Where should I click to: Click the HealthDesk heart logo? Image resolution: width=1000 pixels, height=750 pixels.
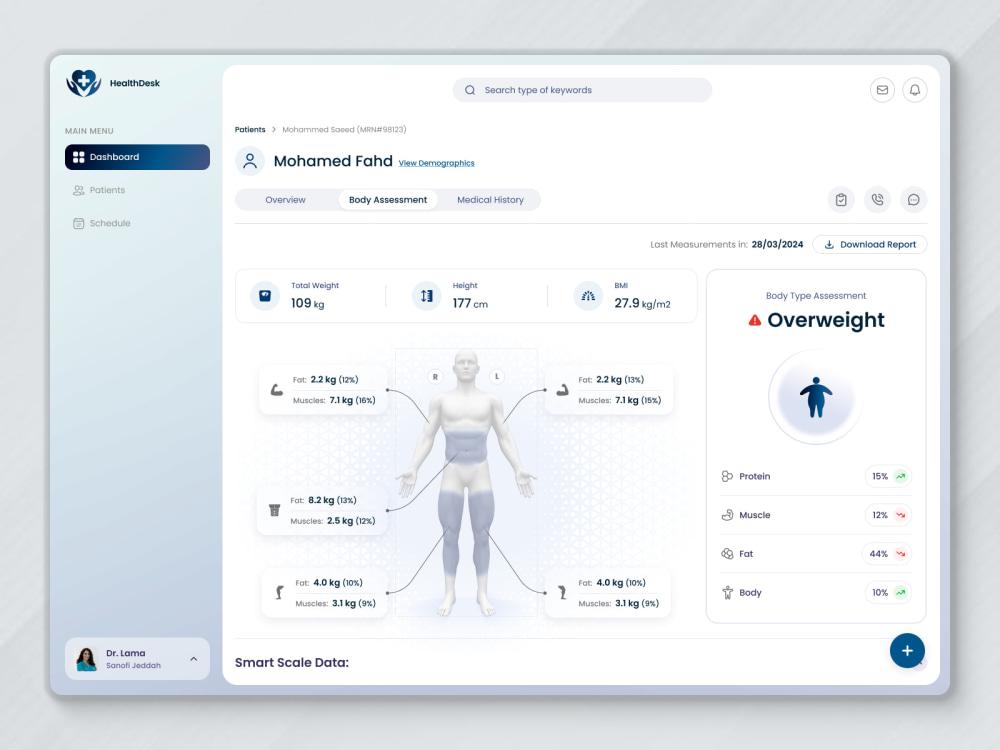(x=84, y=83)
